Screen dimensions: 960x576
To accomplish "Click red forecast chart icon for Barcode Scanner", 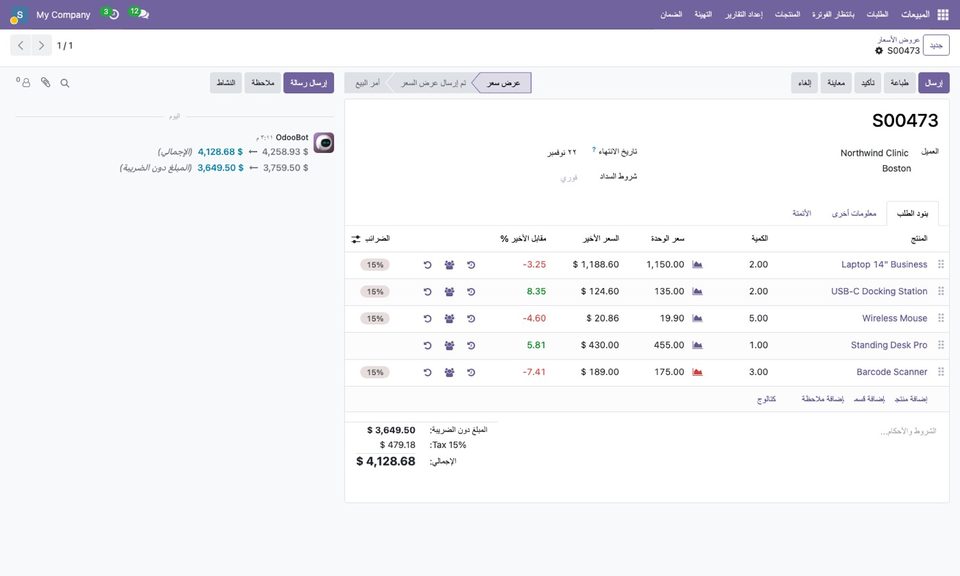I will coord(697,372).
